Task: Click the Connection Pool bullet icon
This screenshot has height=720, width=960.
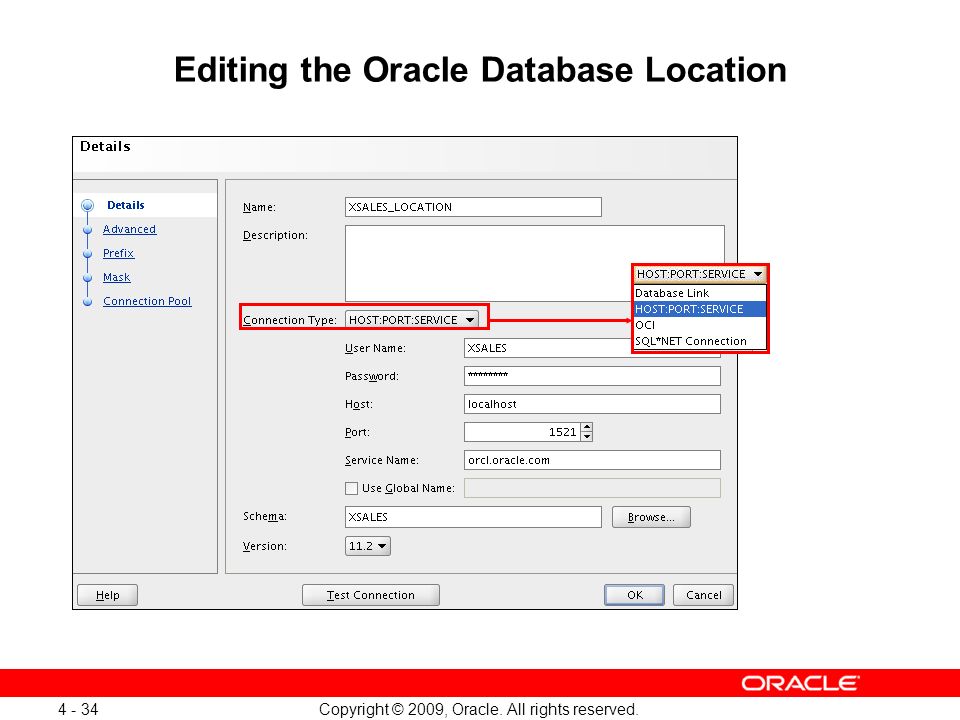Action: tap(88, 302)
